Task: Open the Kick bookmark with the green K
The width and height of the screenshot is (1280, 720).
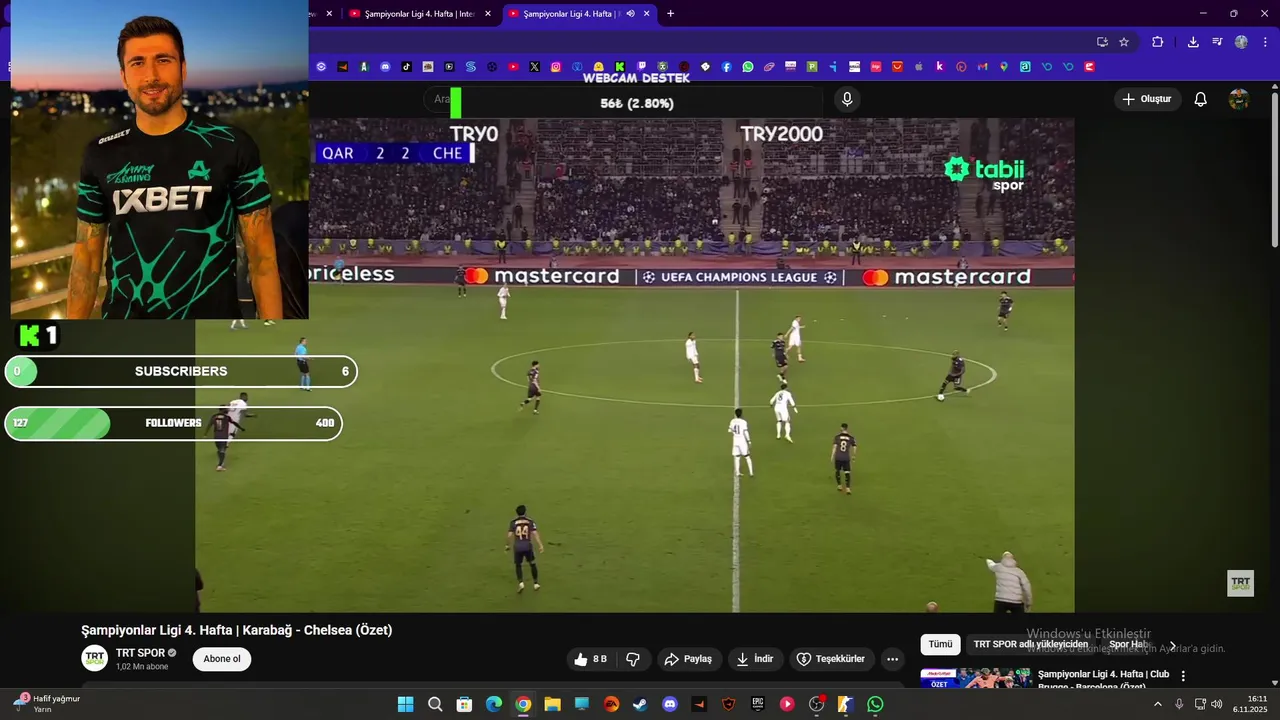Action: click(x=620, y=67)
